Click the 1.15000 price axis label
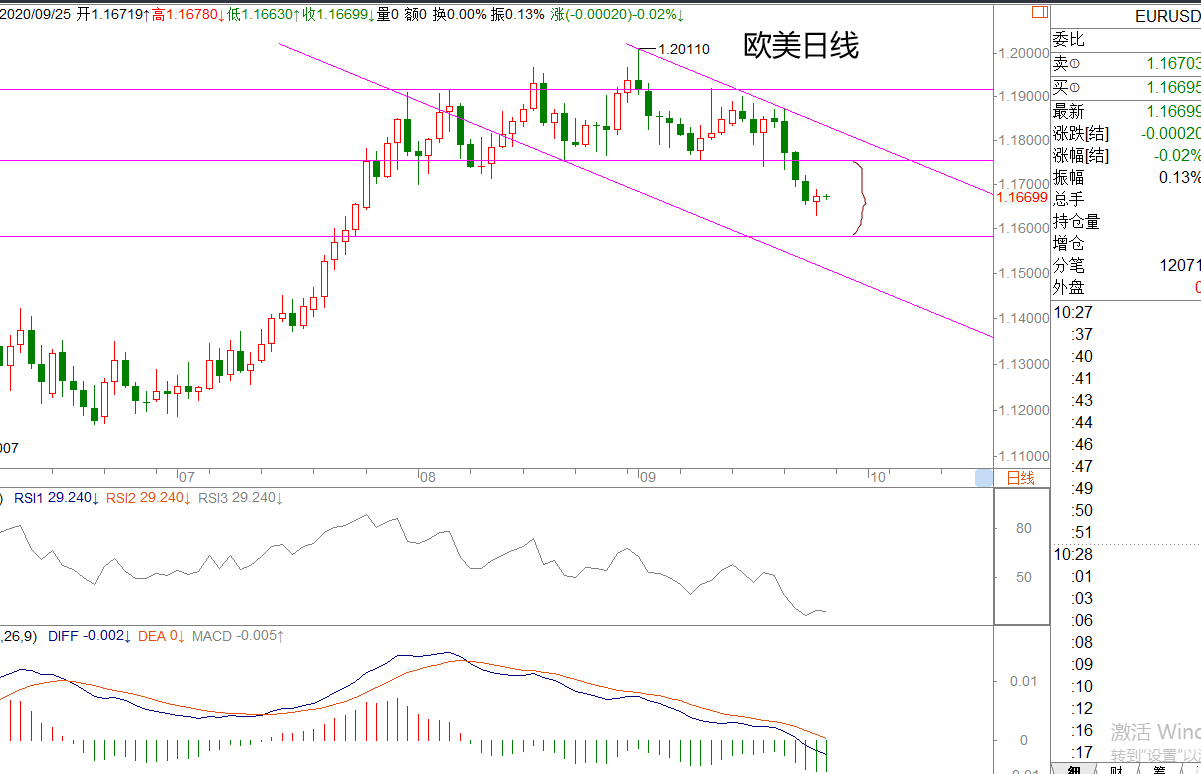The height and width of the screenshot is (774, 1201). click(x=1022, y=273)
